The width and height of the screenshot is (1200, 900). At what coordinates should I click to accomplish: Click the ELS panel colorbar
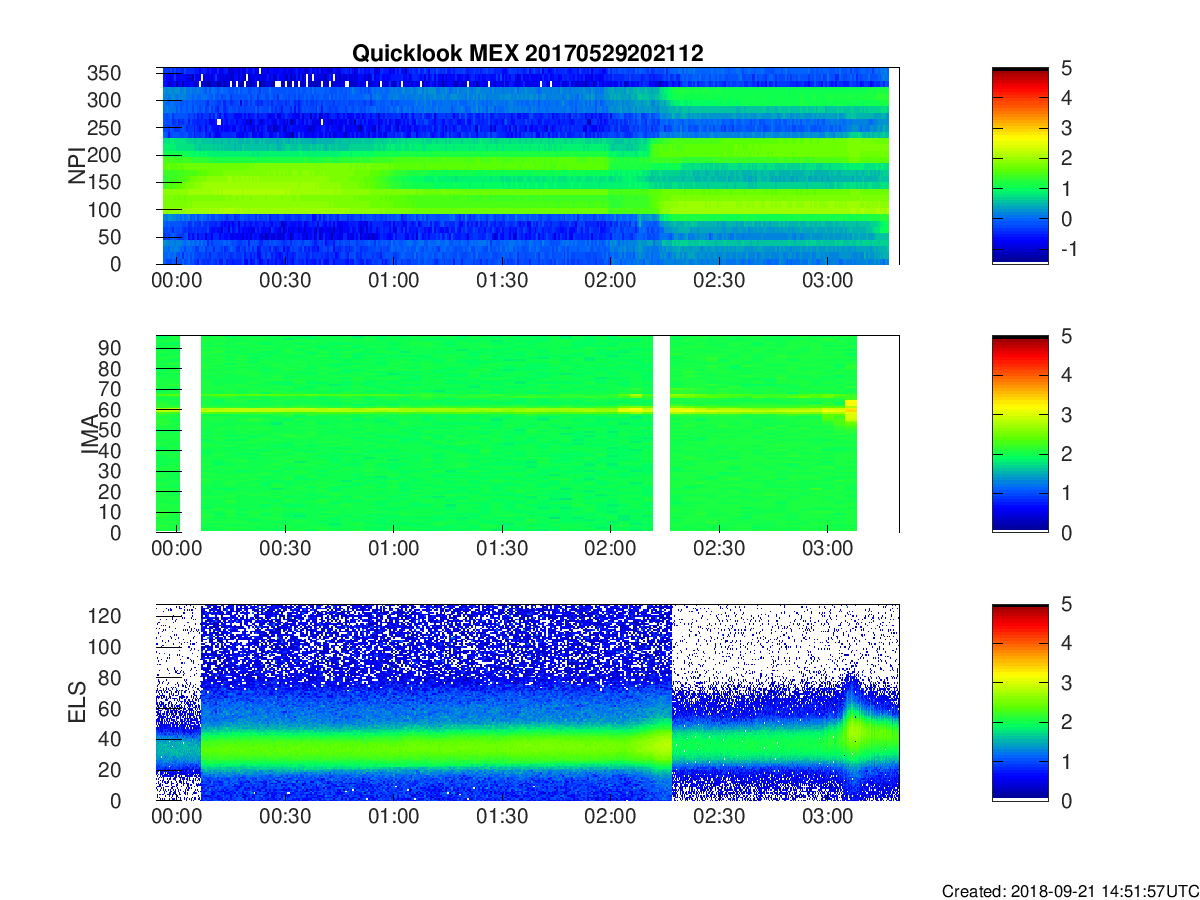1020,702
